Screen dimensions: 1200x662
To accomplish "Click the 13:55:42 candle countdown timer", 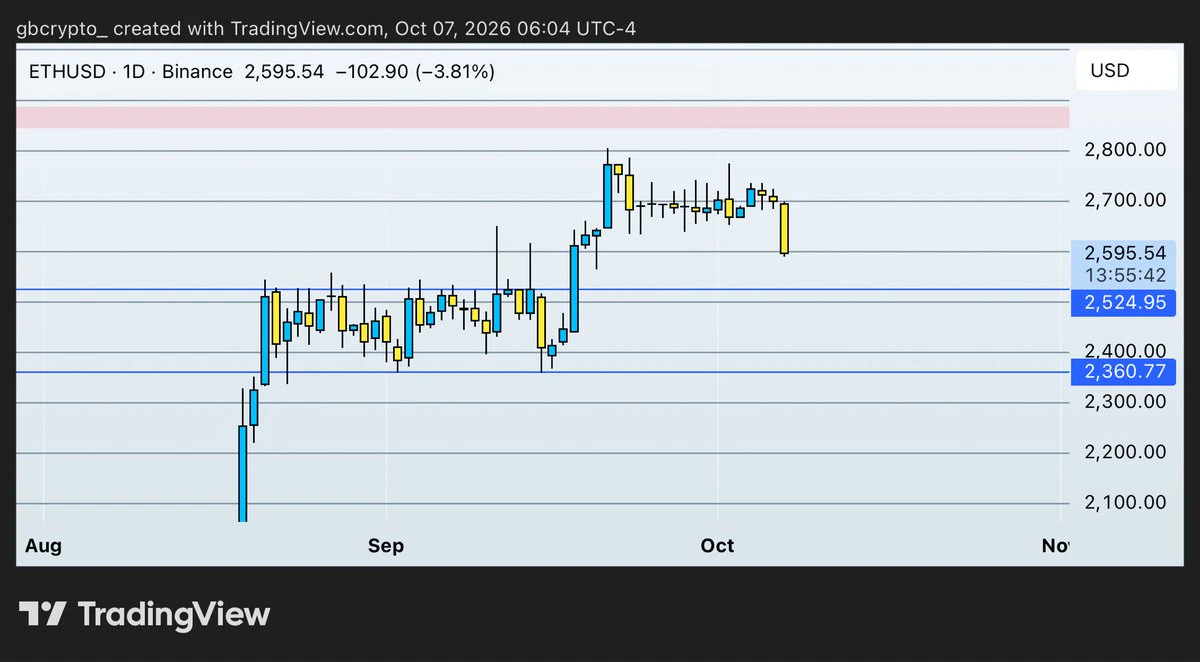I will pos(1125,275).
